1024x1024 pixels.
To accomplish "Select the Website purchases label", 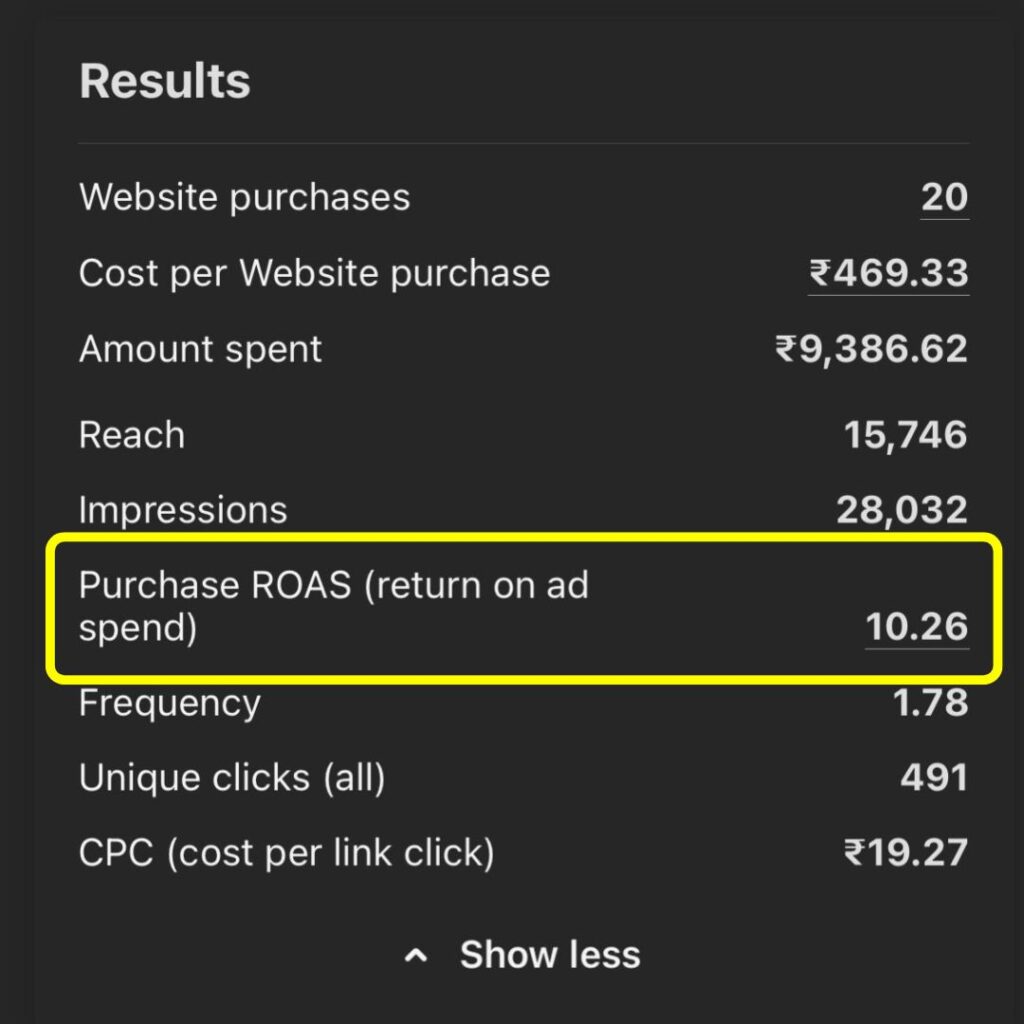I will click(x=244, y=197).
